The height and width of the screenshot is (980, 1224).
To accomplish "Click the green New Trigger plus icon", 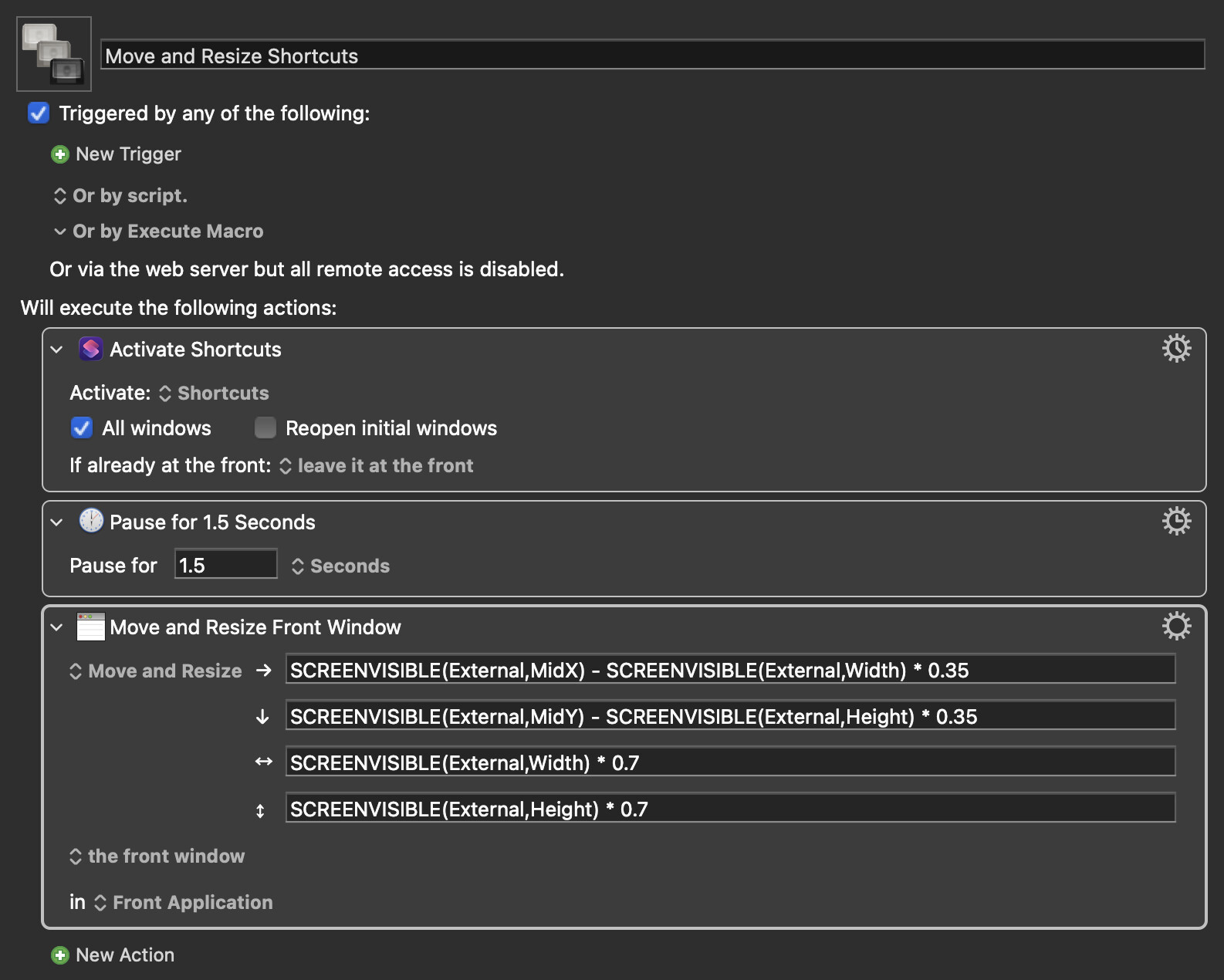I will [59, 154].
